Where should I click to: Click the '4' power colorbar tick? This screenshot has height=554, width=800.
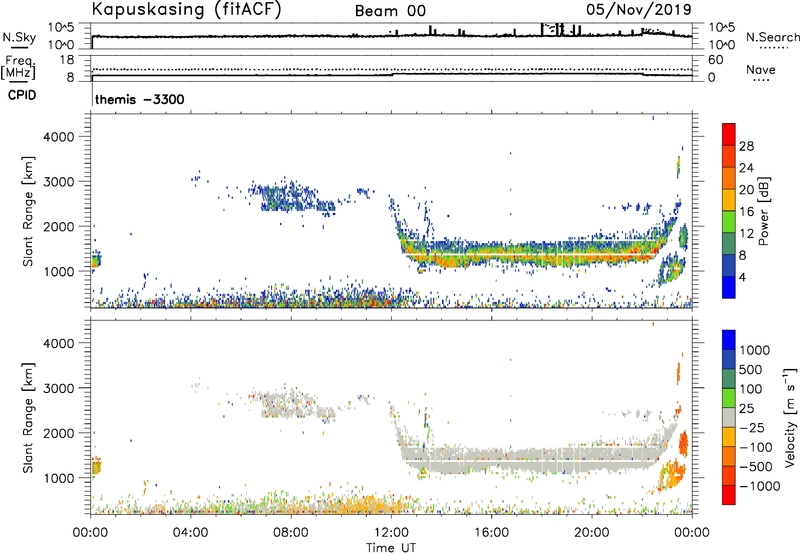point(742,277)
